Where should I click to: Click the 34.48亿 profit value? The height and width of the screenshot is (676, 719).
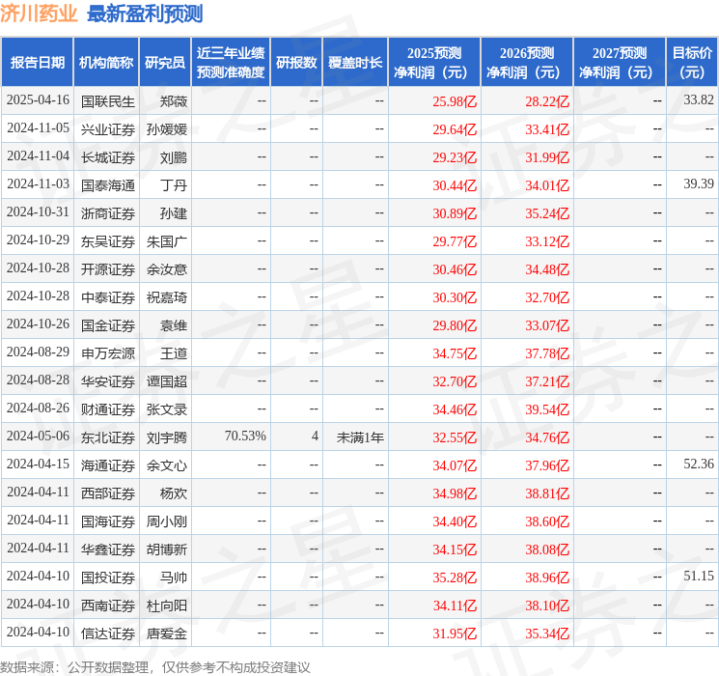[547, 270]
